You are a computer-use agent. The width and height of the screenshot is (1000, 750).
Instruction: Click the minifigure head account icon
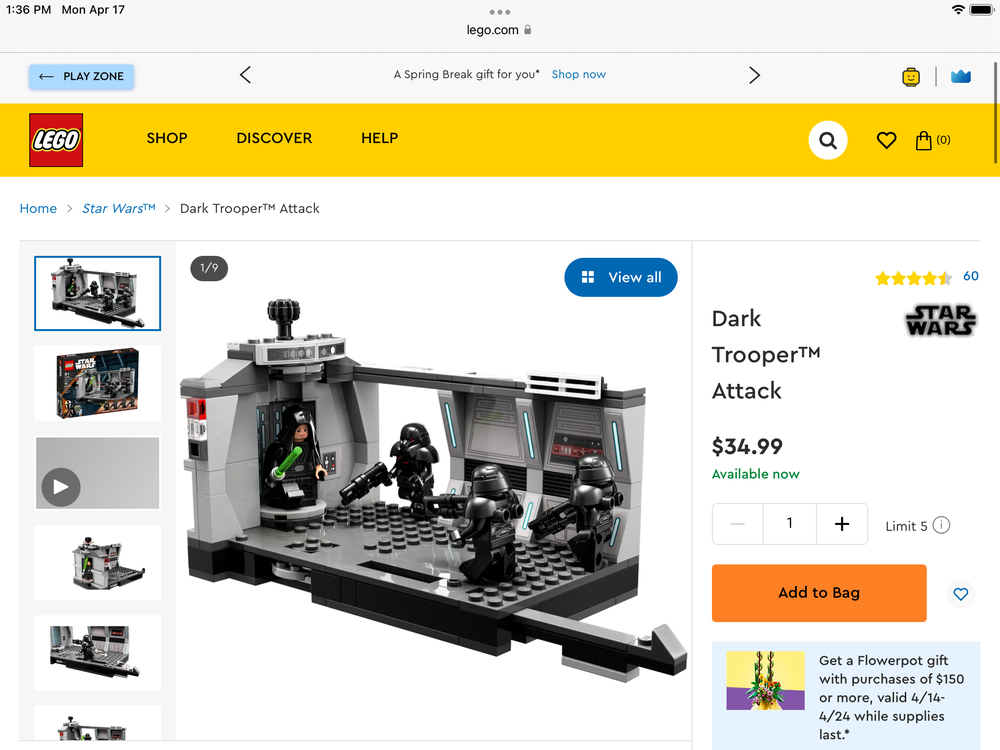point(911,77)
